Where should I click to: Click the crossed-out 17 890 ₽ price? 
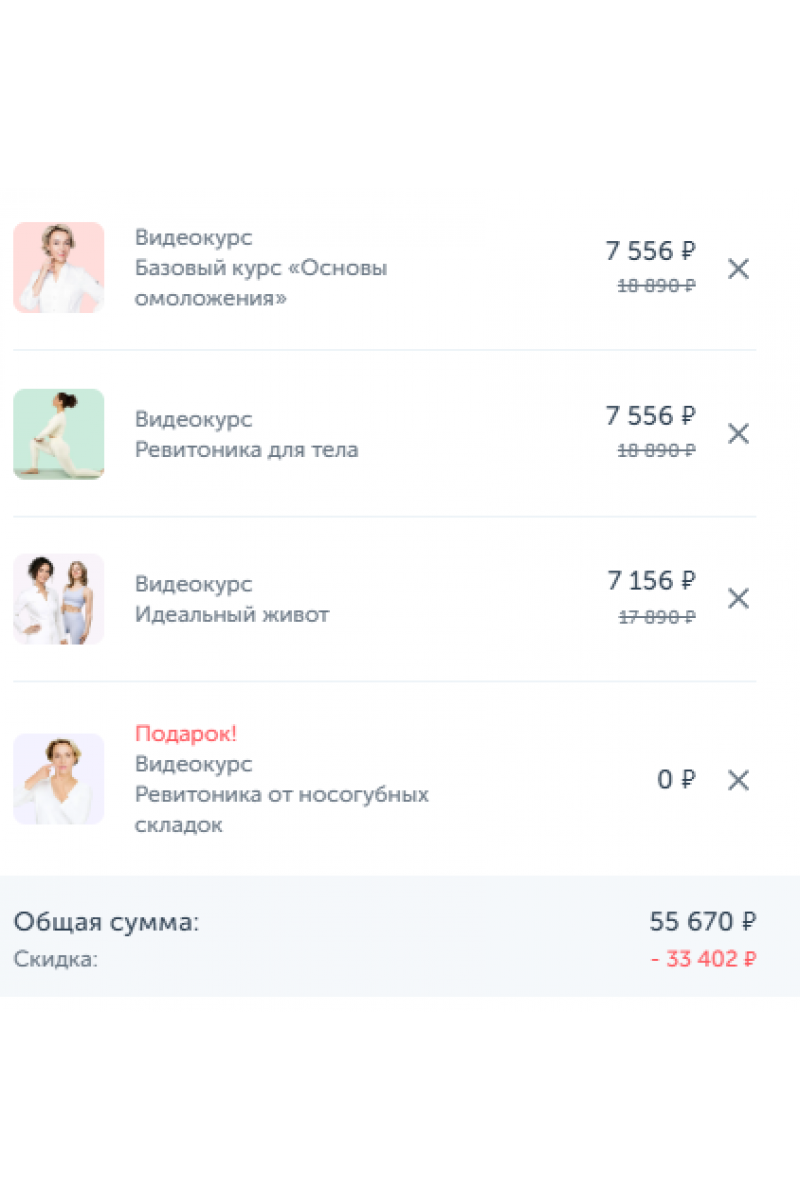tap(656, 617)
